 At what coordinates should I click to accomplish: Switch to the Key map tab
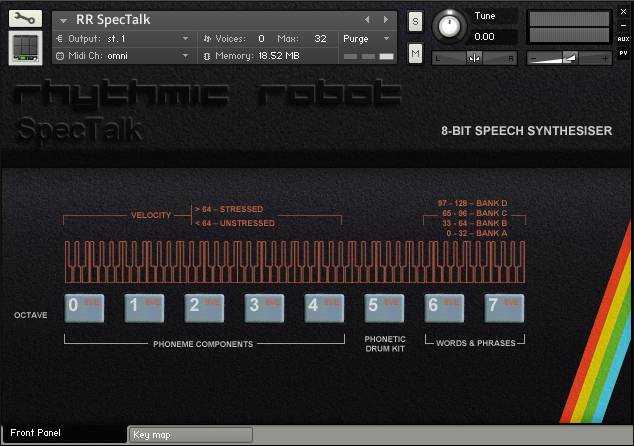[190, 435]
